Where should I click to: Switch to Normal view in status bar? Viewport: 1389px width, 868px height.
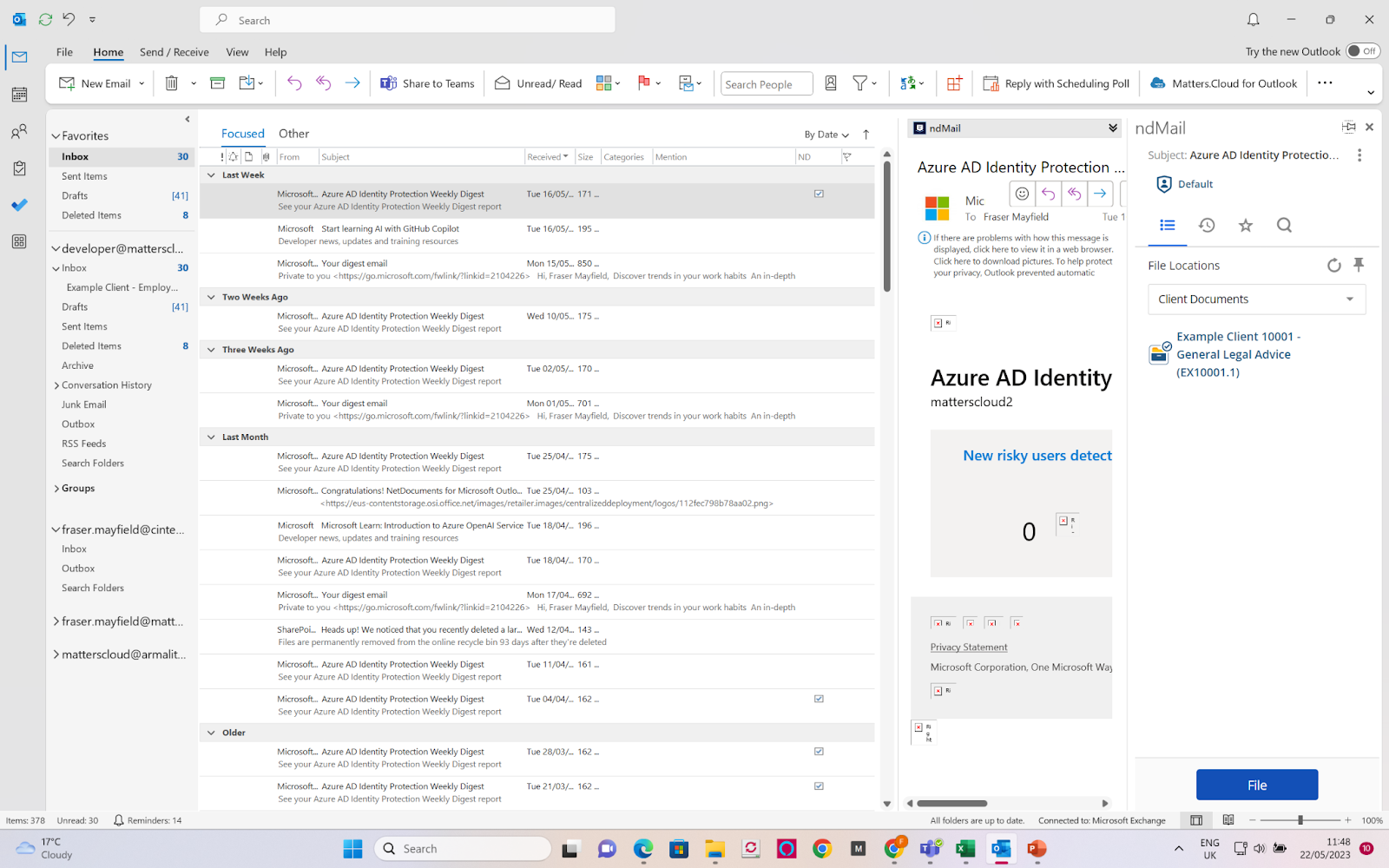[x=1196, y=820]
